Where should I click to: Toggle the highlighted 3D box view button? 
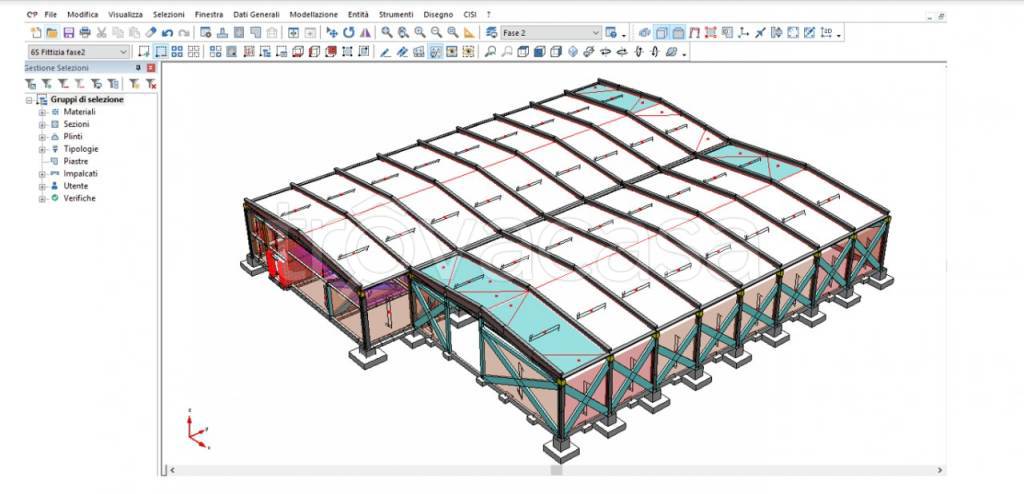click(x=662, y=33)
